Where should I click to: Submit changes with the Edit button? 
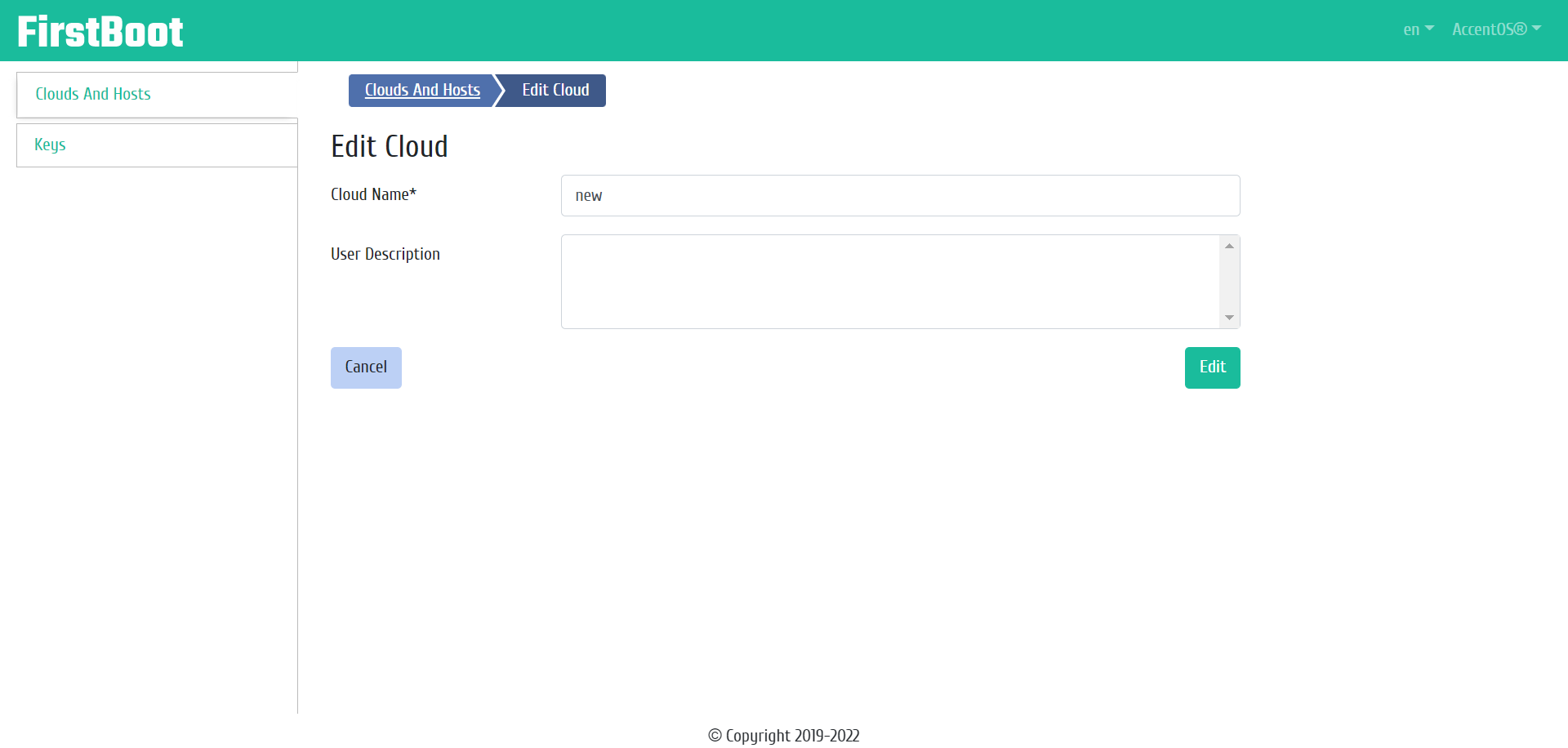click(x=1212, y=367)
